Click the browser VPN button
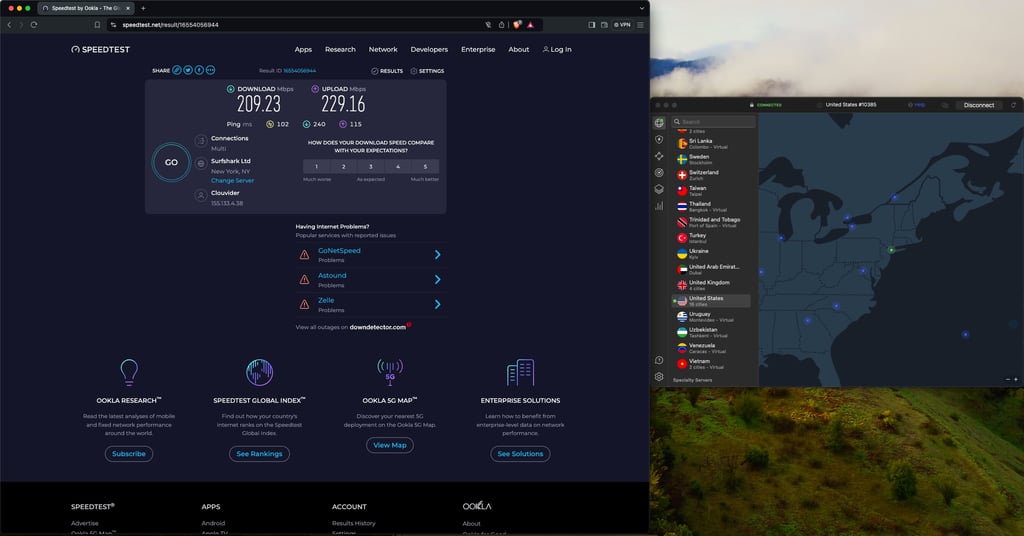The width and height of the screenshot is (1024, 536). coord(622,25)
